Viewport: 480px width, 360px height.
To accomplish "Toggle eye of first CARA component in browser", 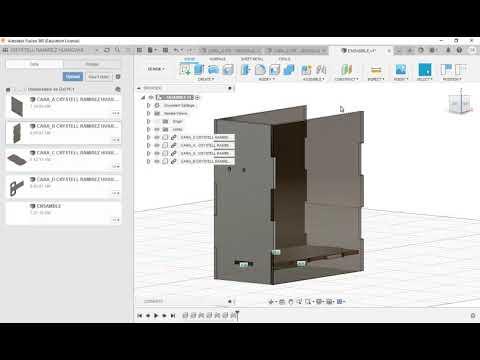I will [x=157, y=137].
